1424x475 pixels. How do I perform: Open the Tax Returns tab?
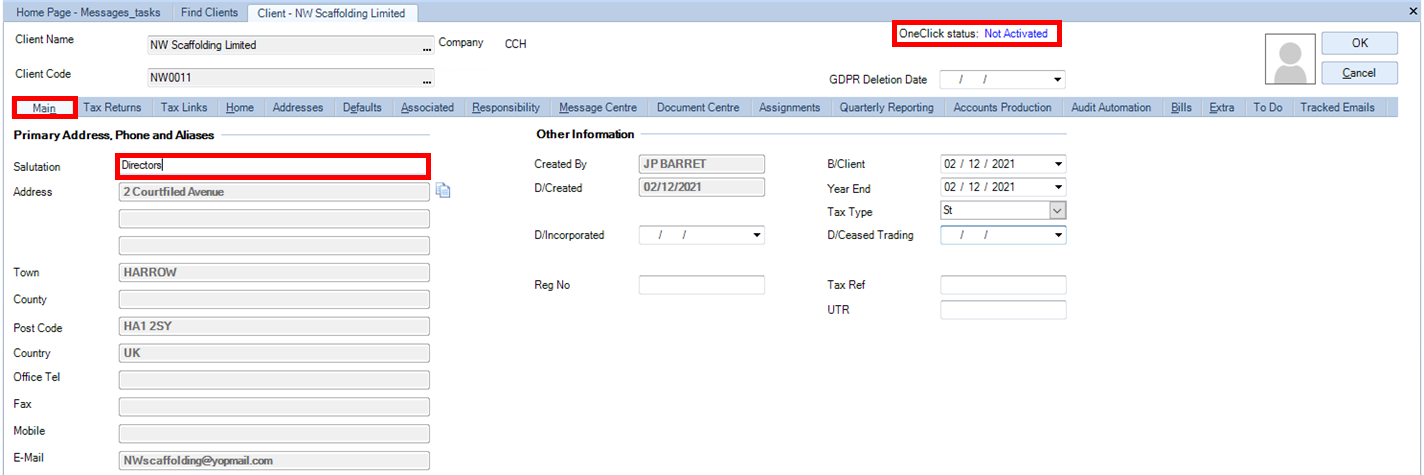pyautogui.click(x=112, y=107)
